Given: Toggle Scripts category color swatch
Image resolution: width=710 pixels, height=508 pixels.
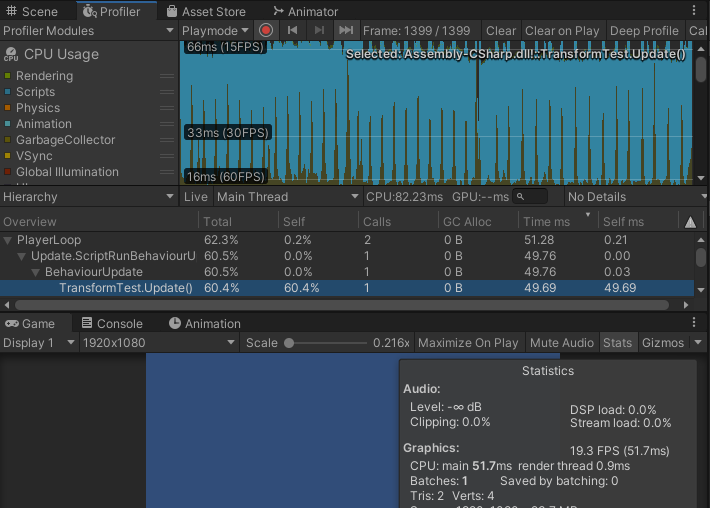Looking at the screenshot, I should (7, 91).
